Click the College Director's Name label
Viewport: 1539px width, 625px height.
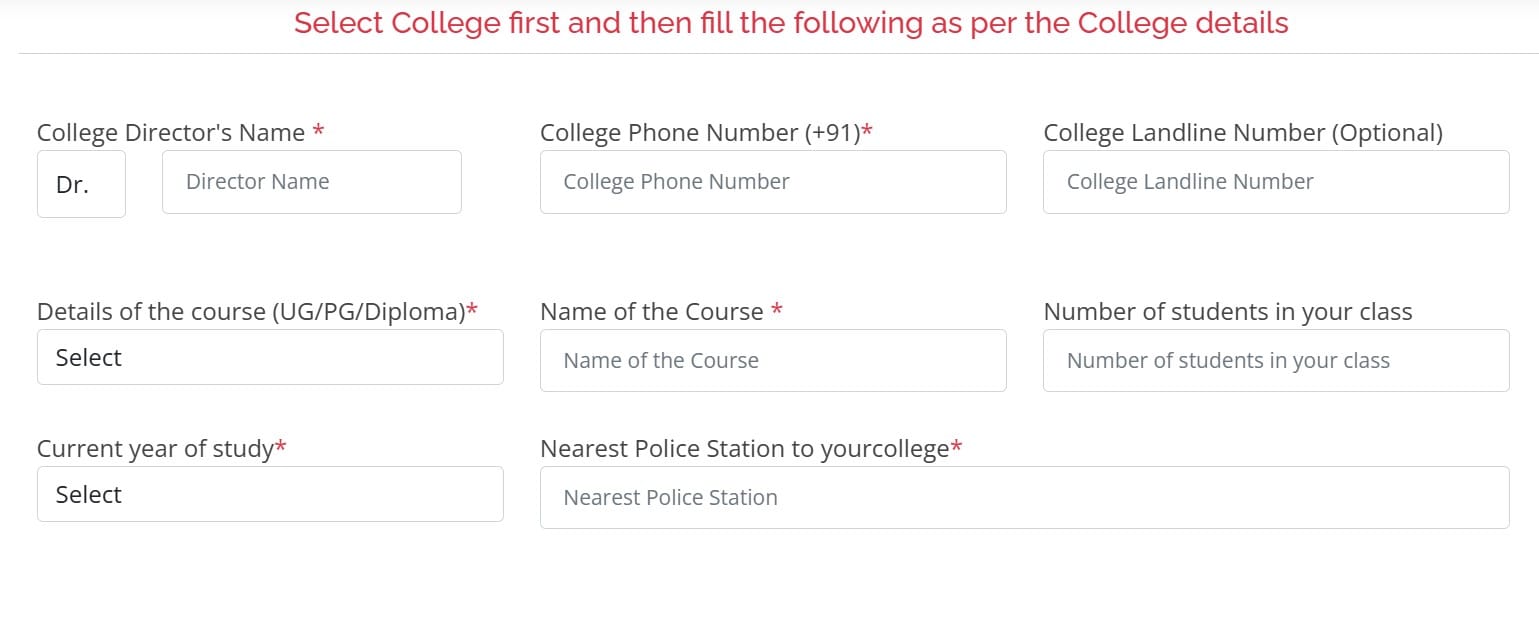click(171, 132)
